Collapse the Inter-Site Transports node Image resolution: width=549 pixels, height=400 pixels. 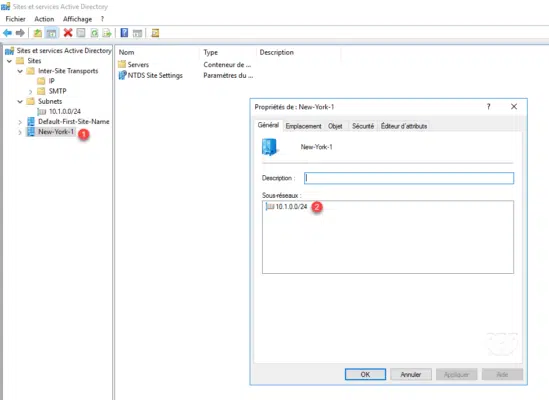coord(20,71)
